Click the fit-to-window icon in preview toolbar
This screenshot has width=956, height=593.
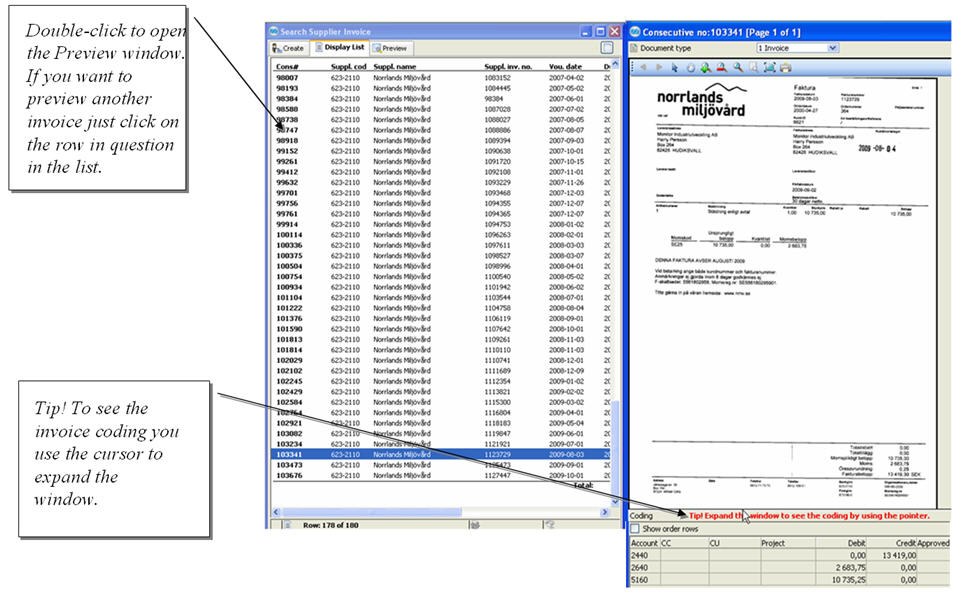[769, 68]
